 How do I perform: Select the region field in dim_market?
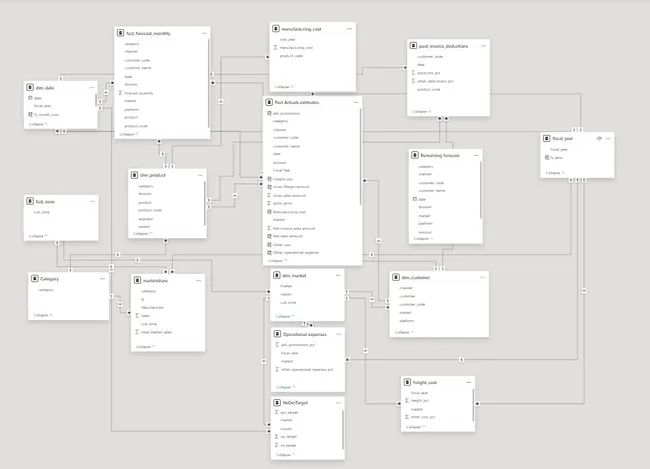pyautogui.click(x=286, y=294)
